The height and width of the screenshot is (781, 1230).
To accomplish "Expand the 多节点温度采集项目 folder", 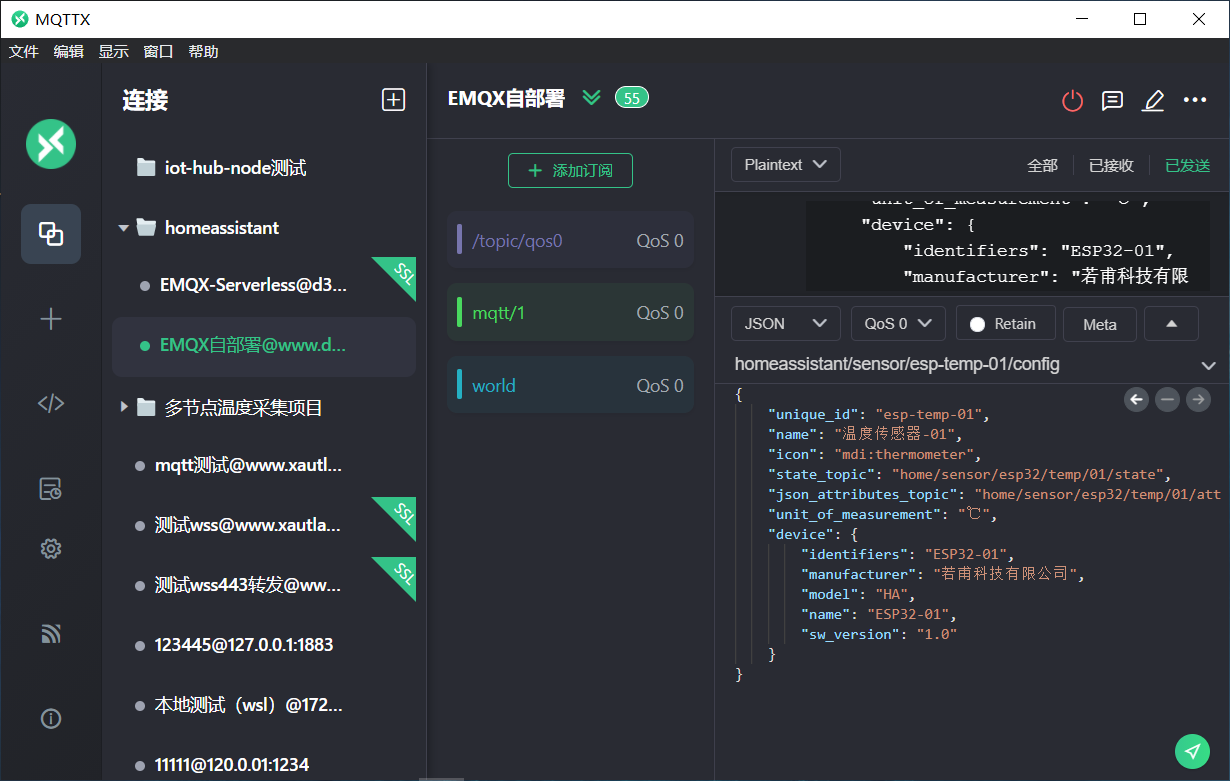I will pyautogui.click(x=124, y=407).
